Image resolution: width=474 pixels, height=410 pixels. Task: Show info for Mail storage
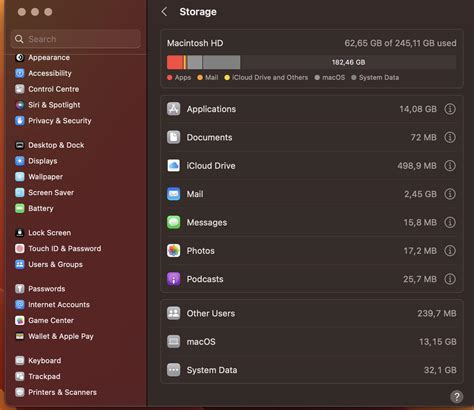click(x=450, y=194)
